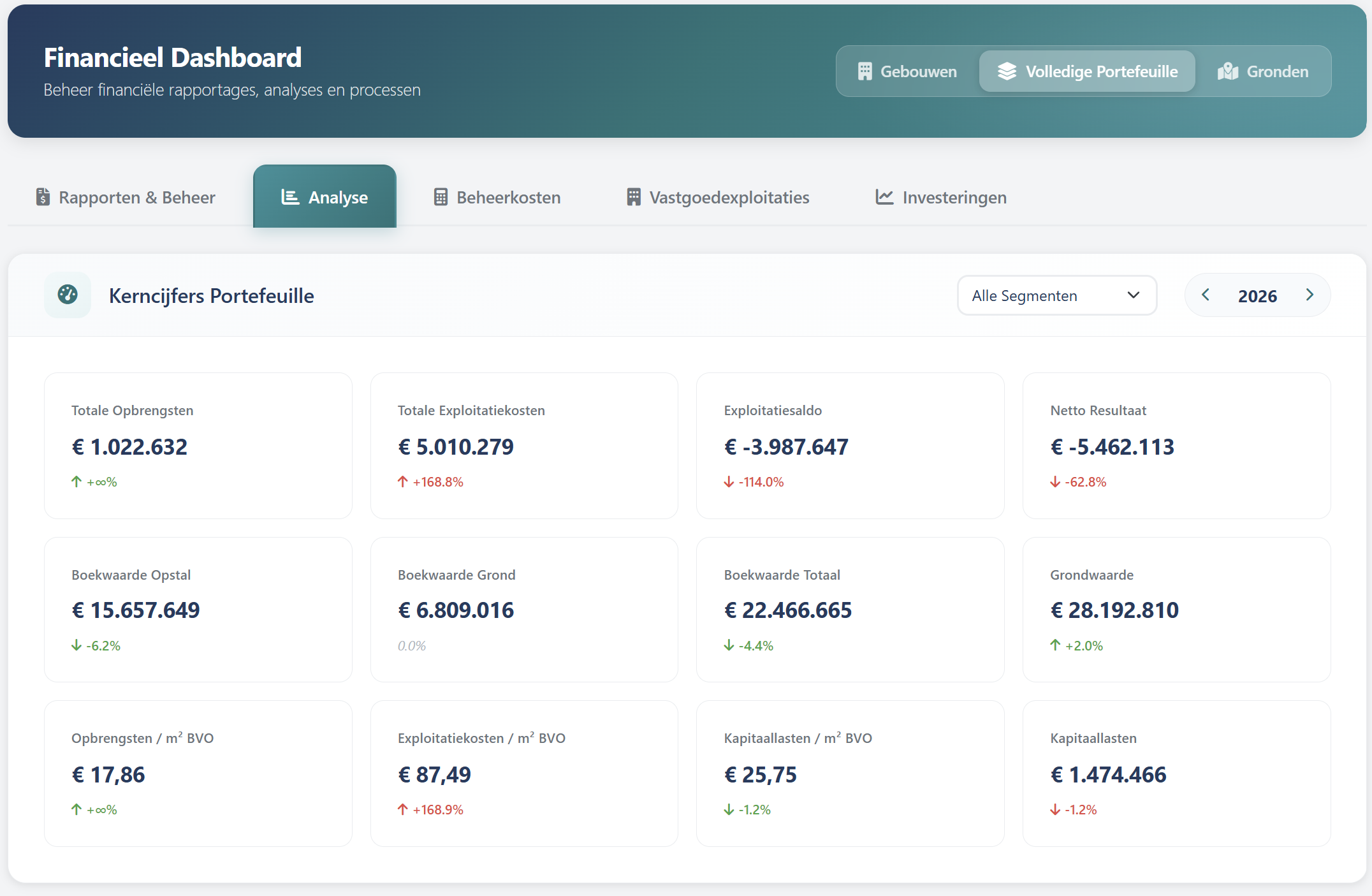Viewport: 1372px width, 896px height.
Task: Select the Analyse bar chart icon
Action: click(x=290, y=196)
